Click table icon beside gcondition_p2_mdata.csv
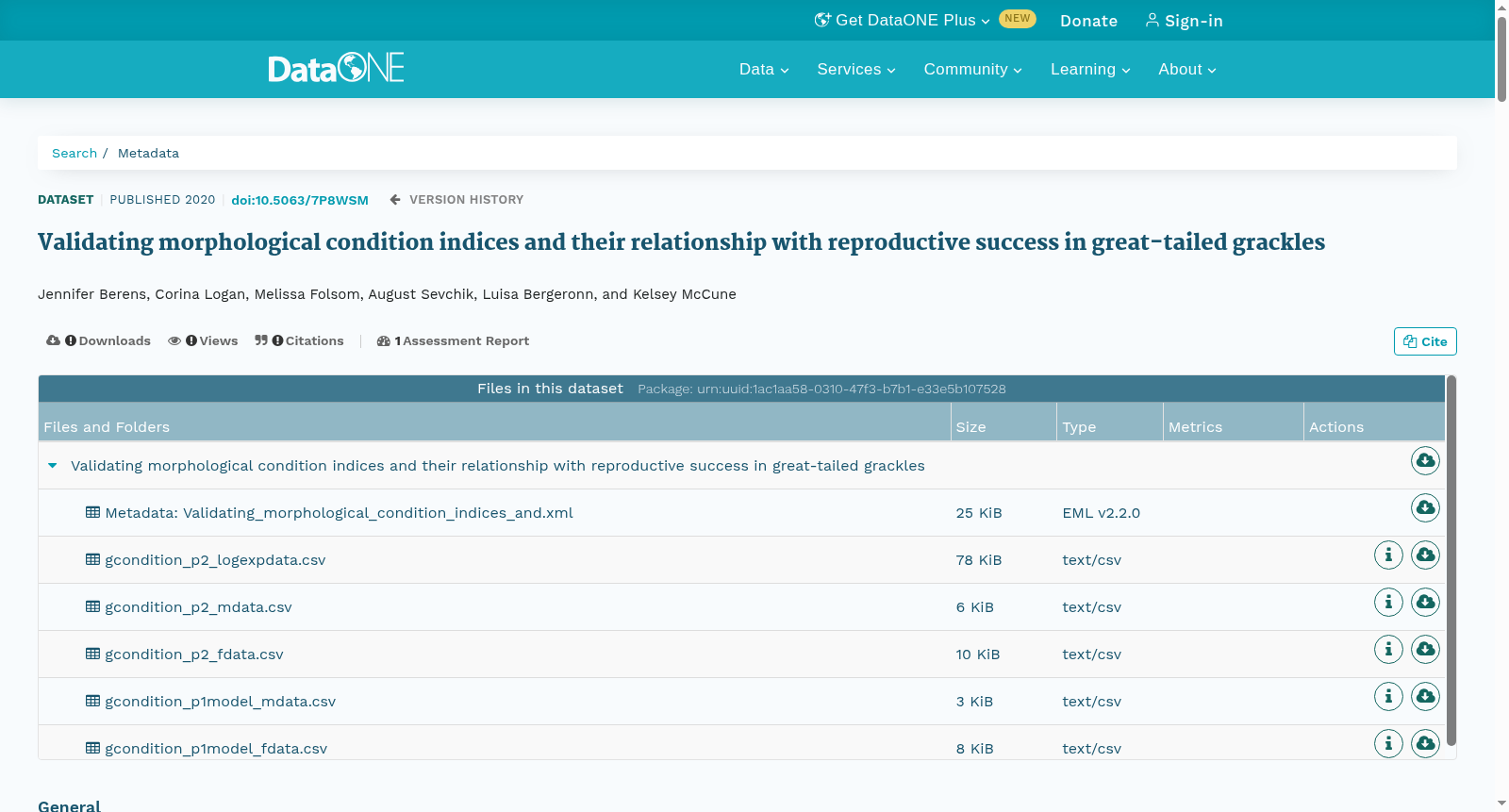The image size is (1509, 812). (92, 606)
